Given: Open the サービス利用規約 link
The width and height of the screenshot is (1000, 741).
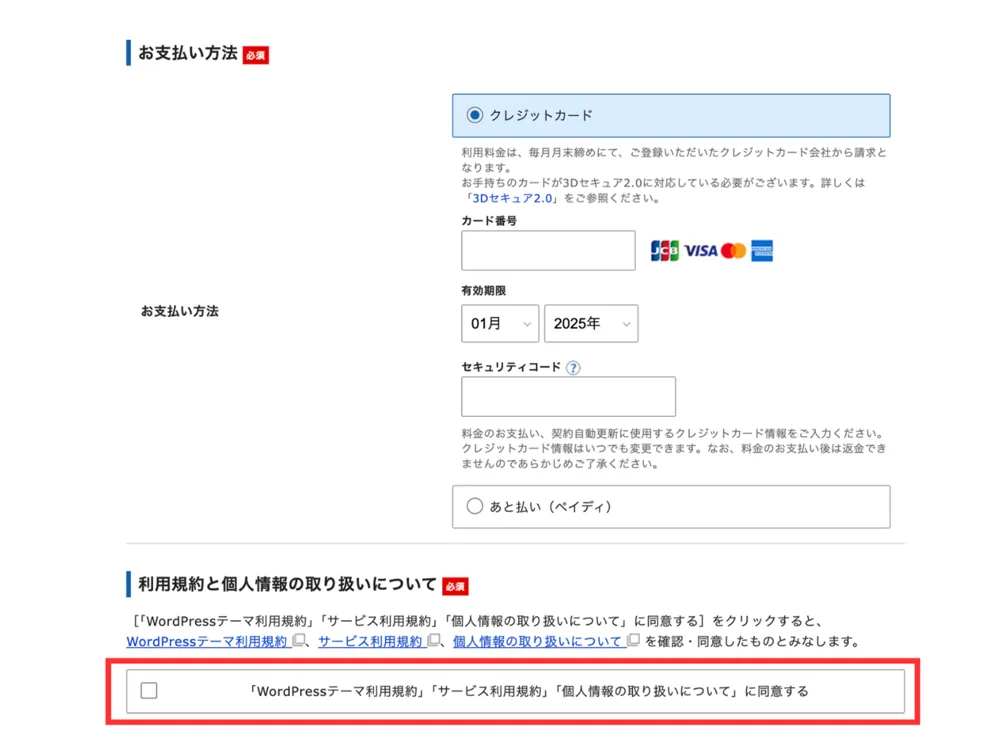Looking at the screenshot, I should [370, 641].
